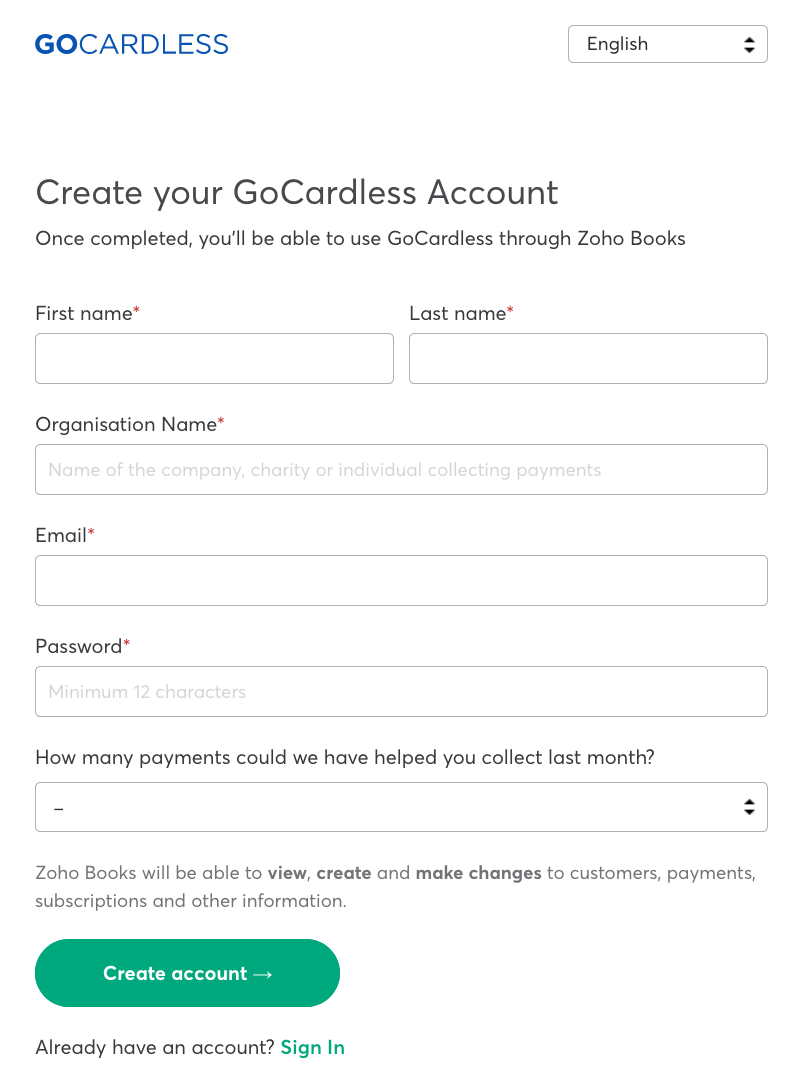Select the Email input box
Viewport: 798px width, 1084px height.
pos(401,580)
